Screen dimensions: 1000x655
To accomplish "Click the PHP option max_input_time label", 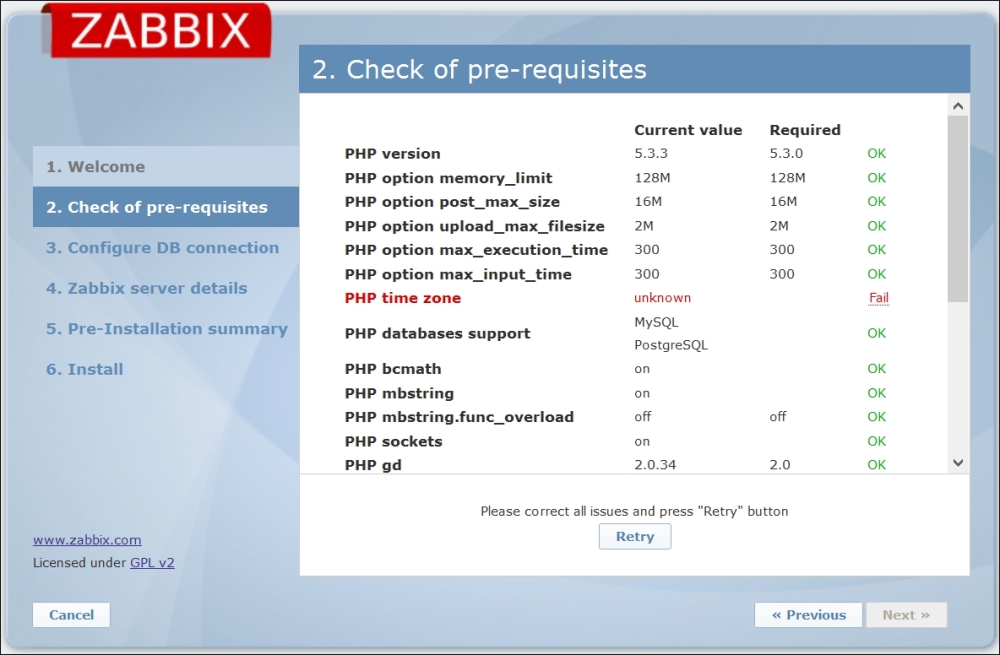I will 458,274.
